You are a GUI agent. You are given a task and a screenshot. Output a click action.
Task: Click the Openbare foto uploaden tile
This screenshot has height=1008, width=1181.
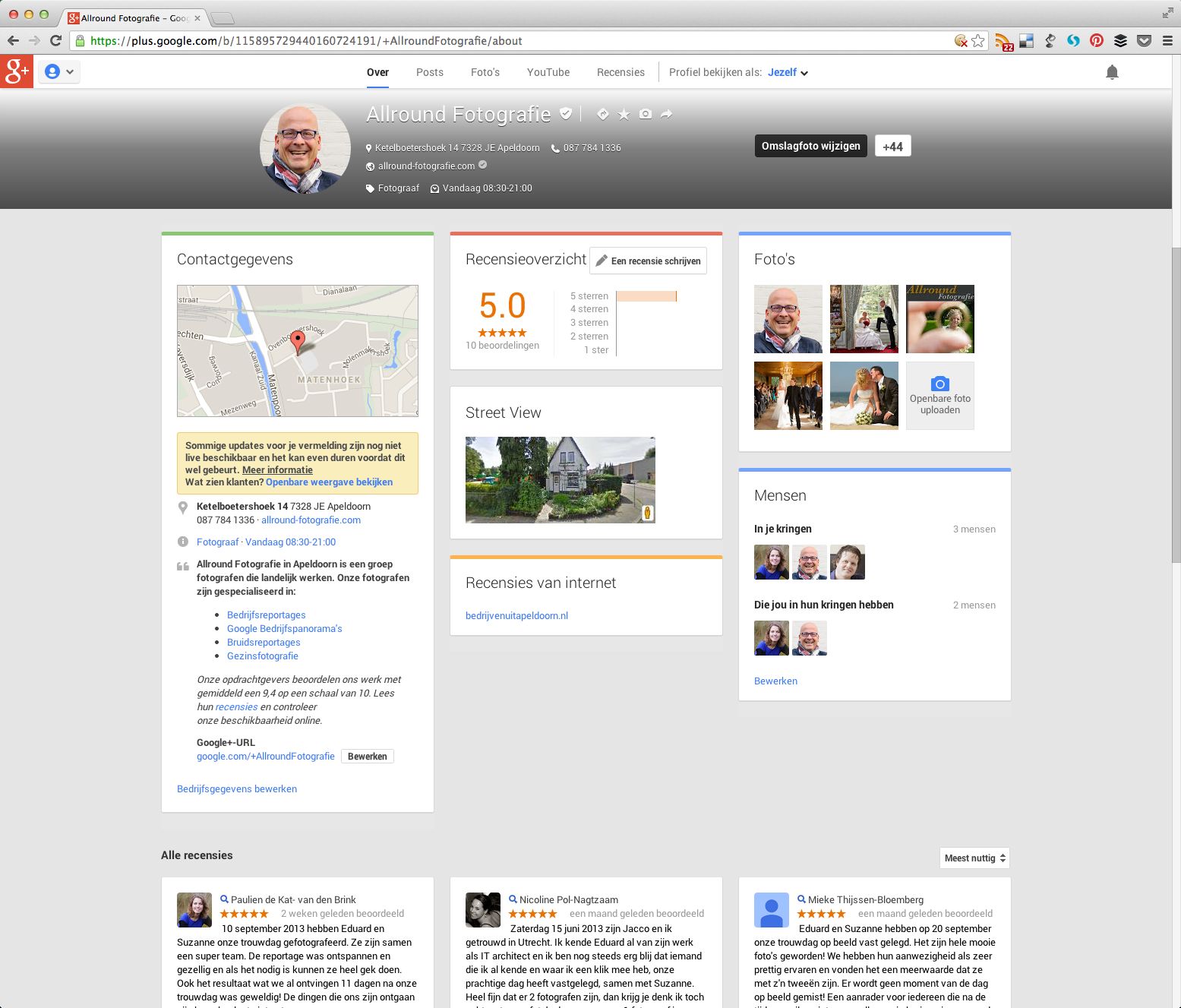pos(939,396)
